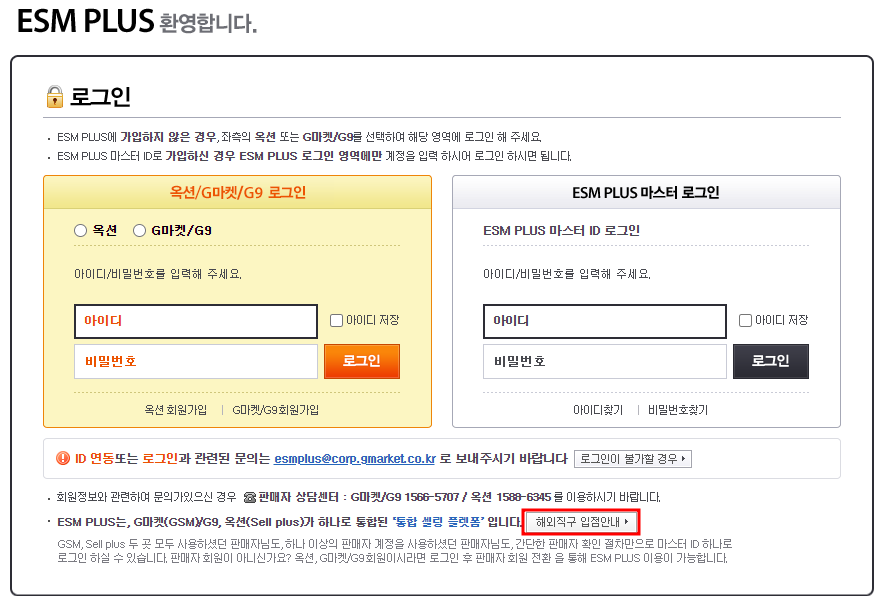The height and width of the screenshot is (600, 888).
Task: Click the esmplus@corp.gmarket.co.kr email link
Action: [x=355, y=458]
